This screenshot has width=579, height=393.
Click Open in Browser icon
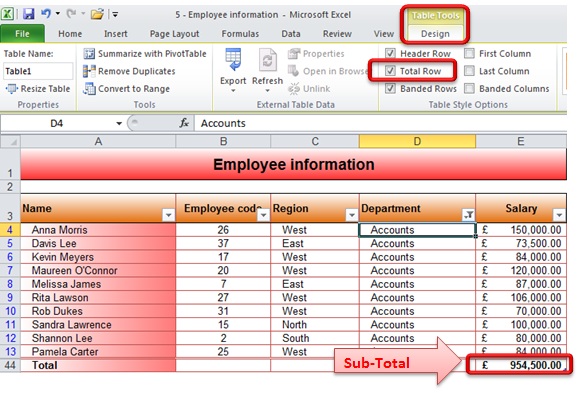[x=293, y=71]
